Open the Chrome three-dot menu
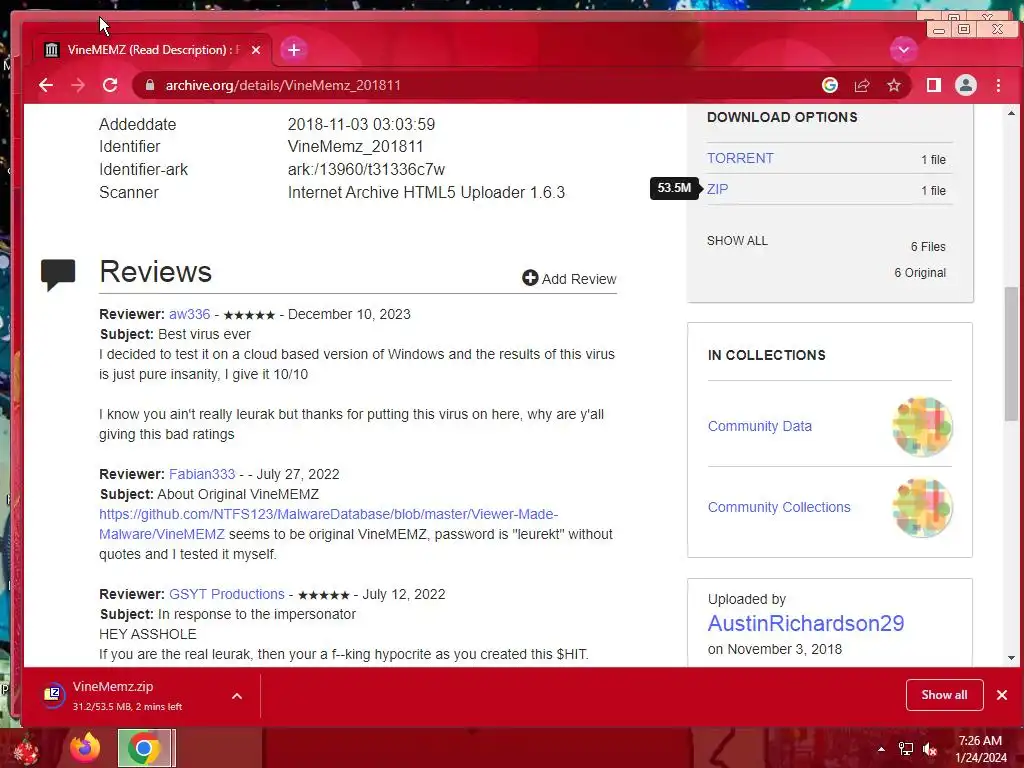 point(998,85)
